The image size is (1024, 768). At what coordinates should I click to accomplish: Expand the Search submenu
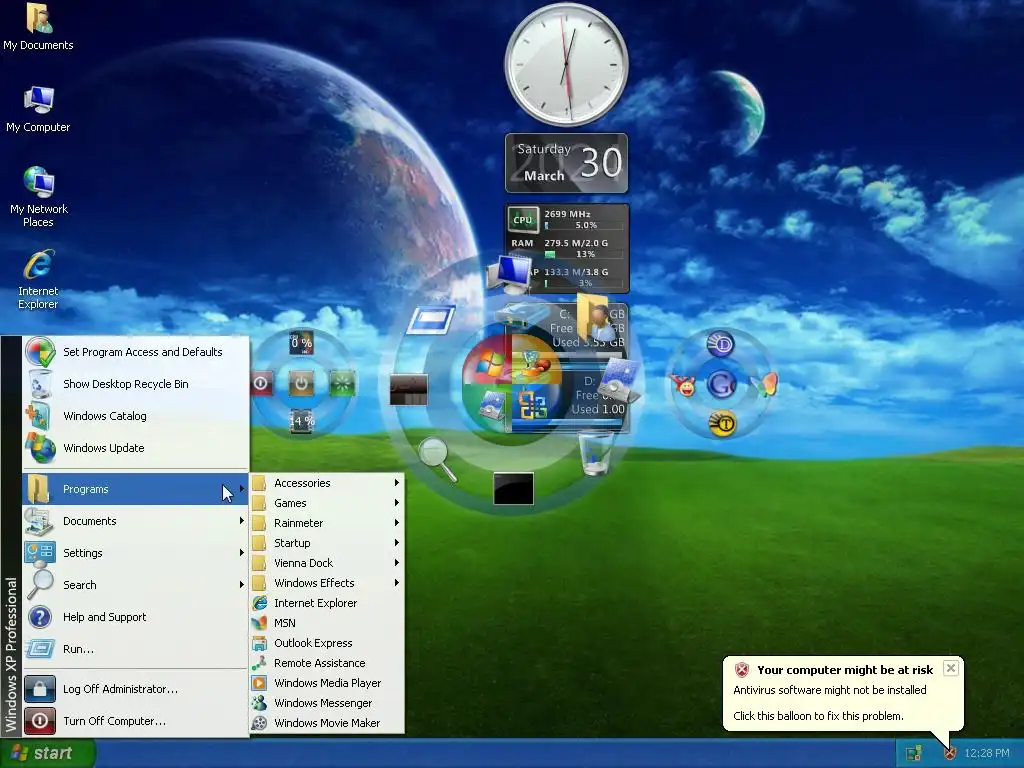(x=136, y=585)
